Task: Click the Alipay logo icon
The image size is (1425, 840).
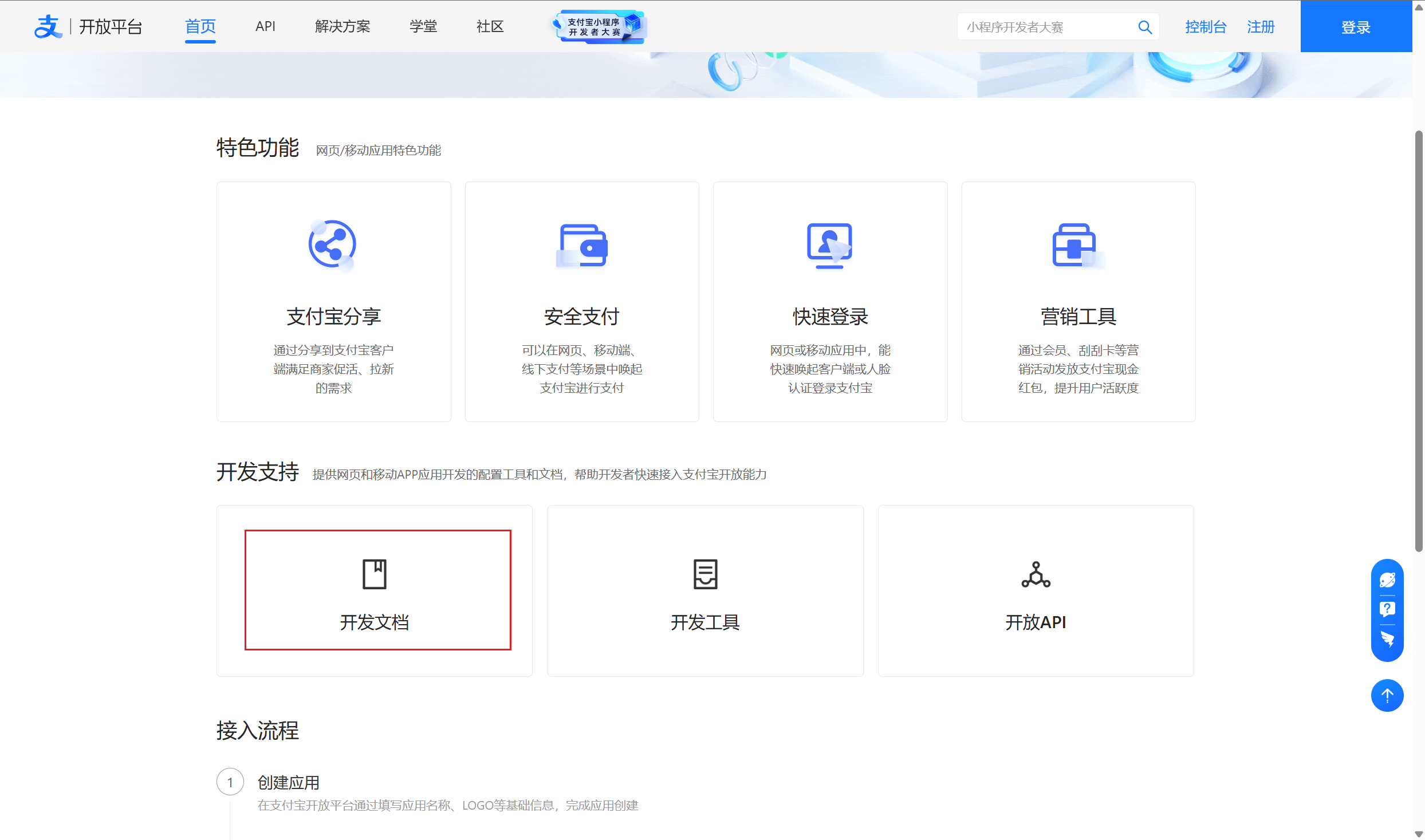Action: tap(48, 26)
